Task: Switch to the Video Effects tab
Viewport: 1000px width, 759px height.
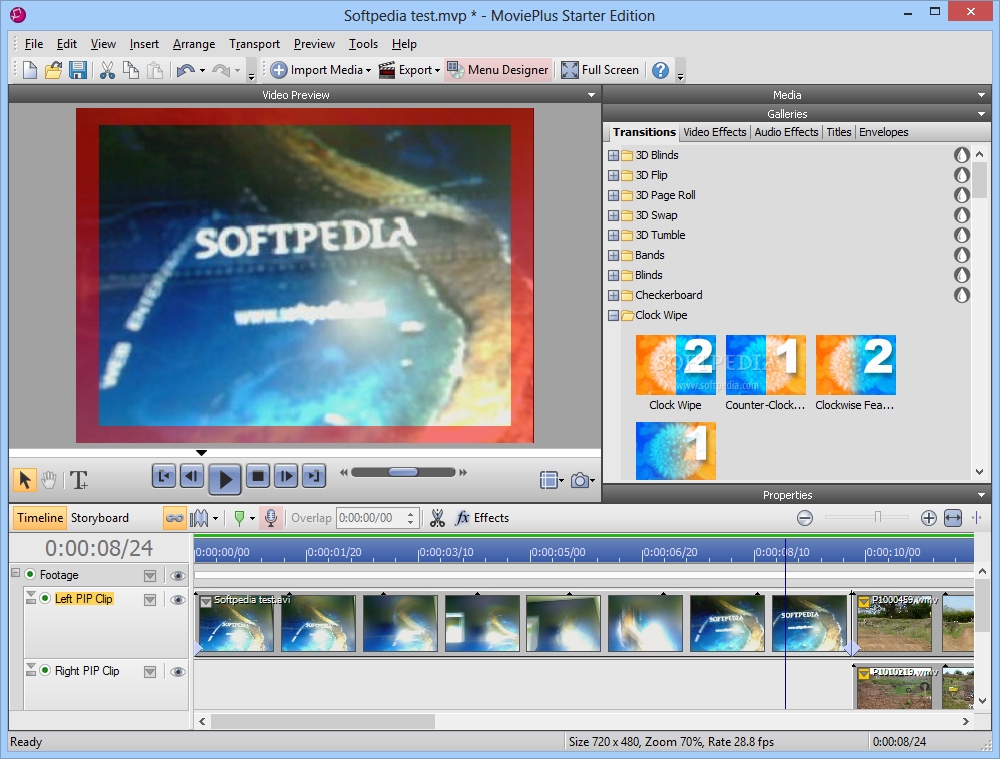Action: point(714,132)
